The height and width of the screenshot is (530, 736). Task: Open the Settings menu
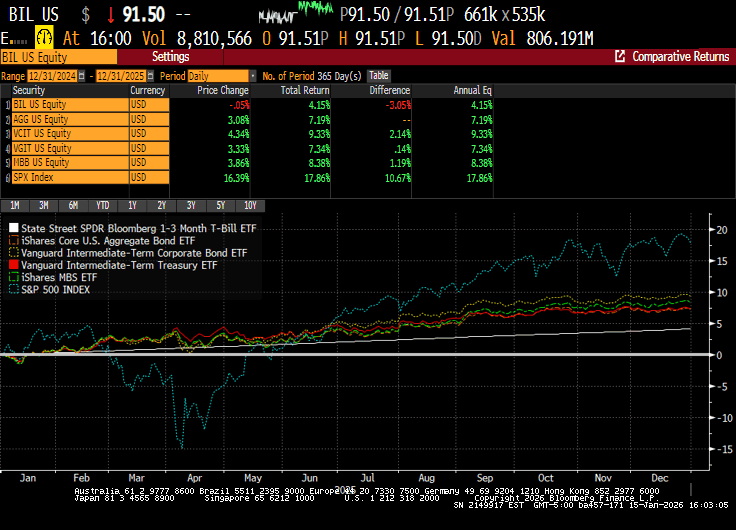(x=170, y=57)
